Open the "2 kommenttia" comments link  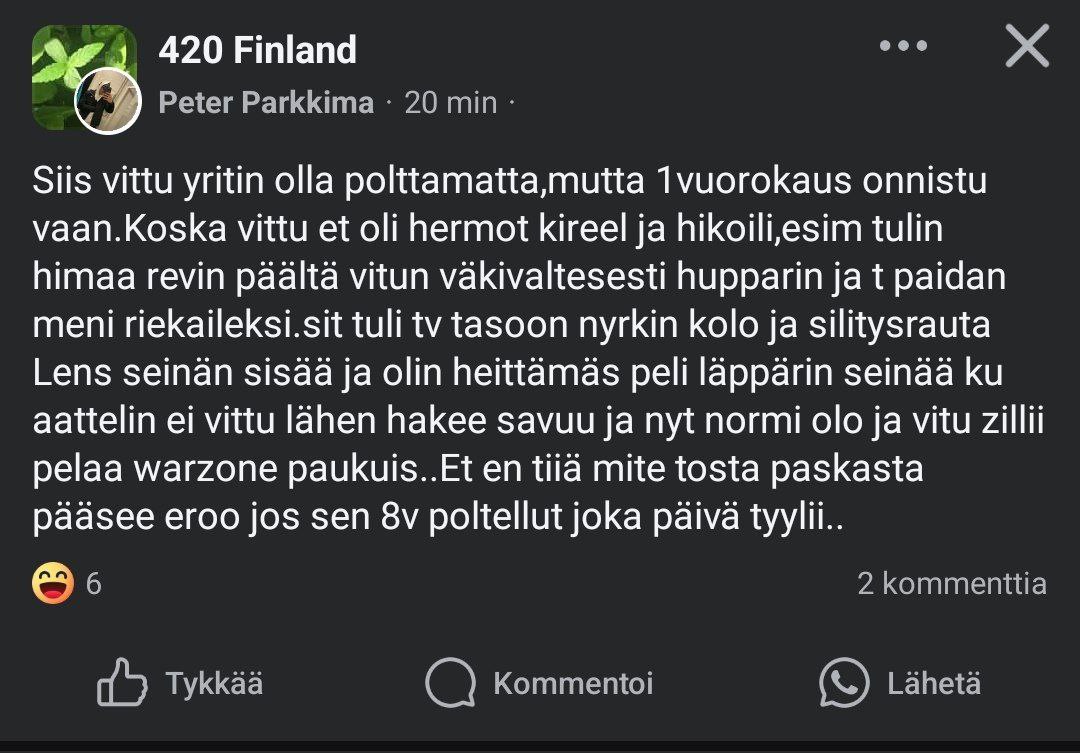(x=951, y=584)
